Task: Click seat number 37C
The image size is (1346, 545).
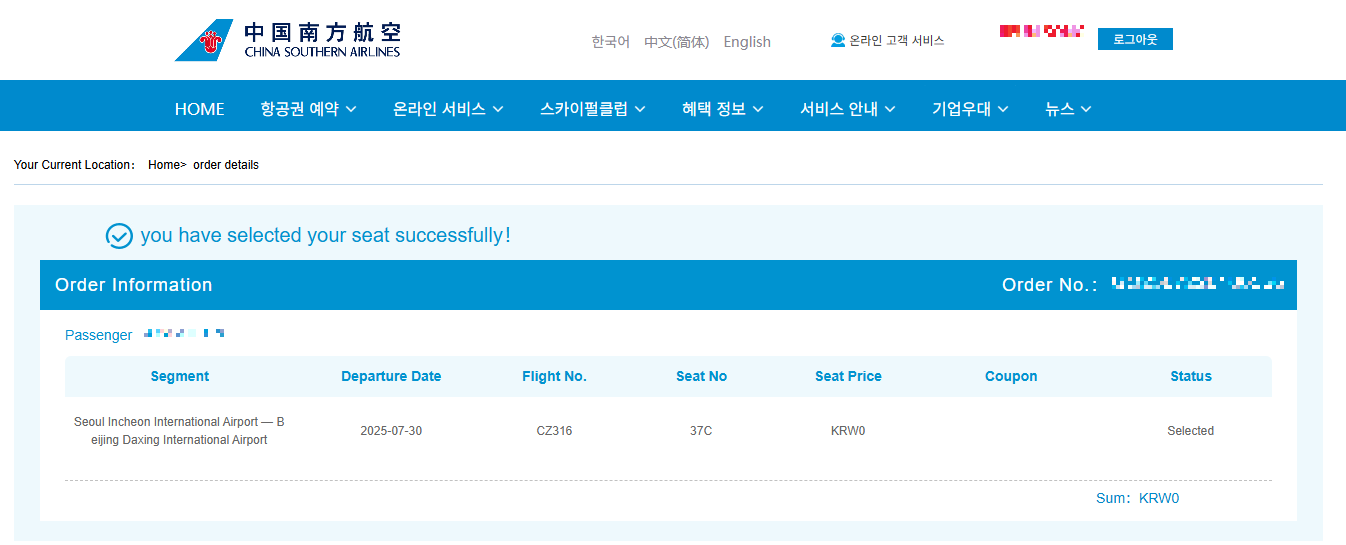Action: point(701,431)
